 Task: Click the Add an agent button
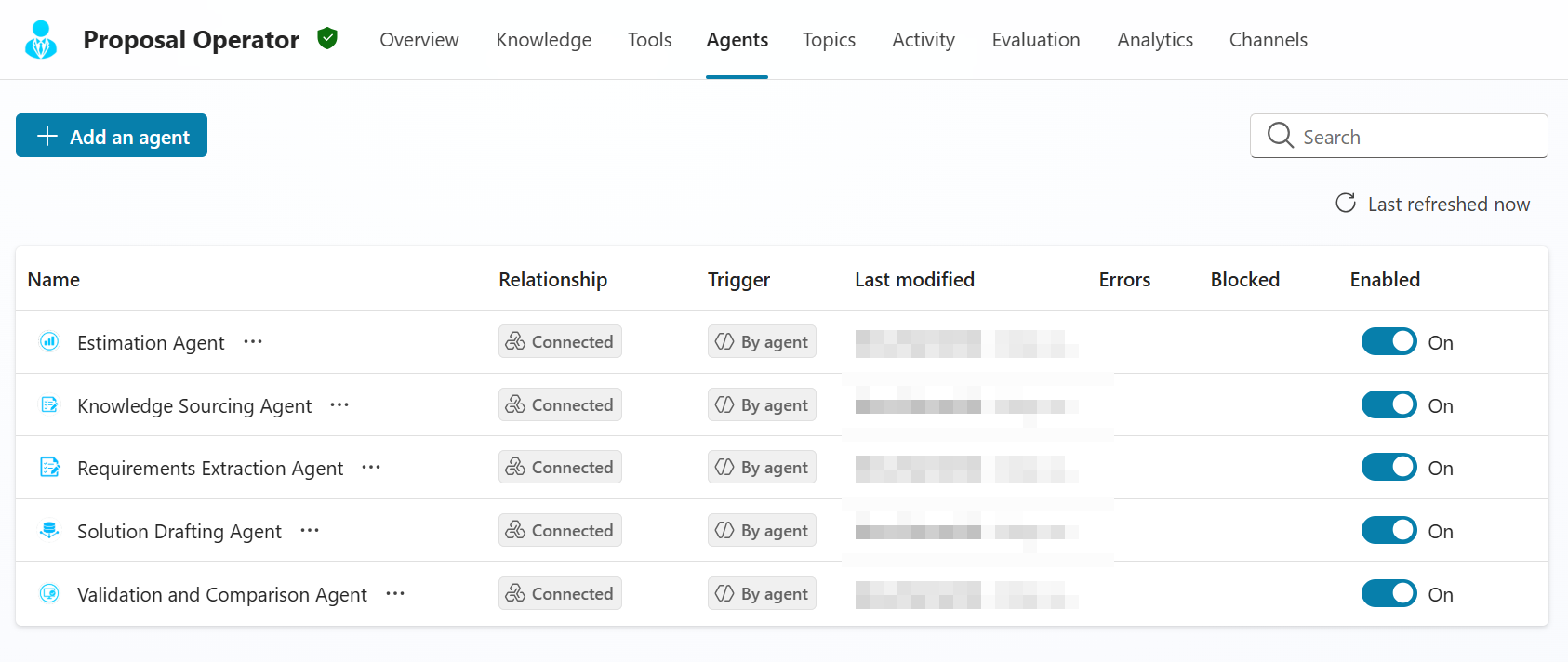[112, 136]
